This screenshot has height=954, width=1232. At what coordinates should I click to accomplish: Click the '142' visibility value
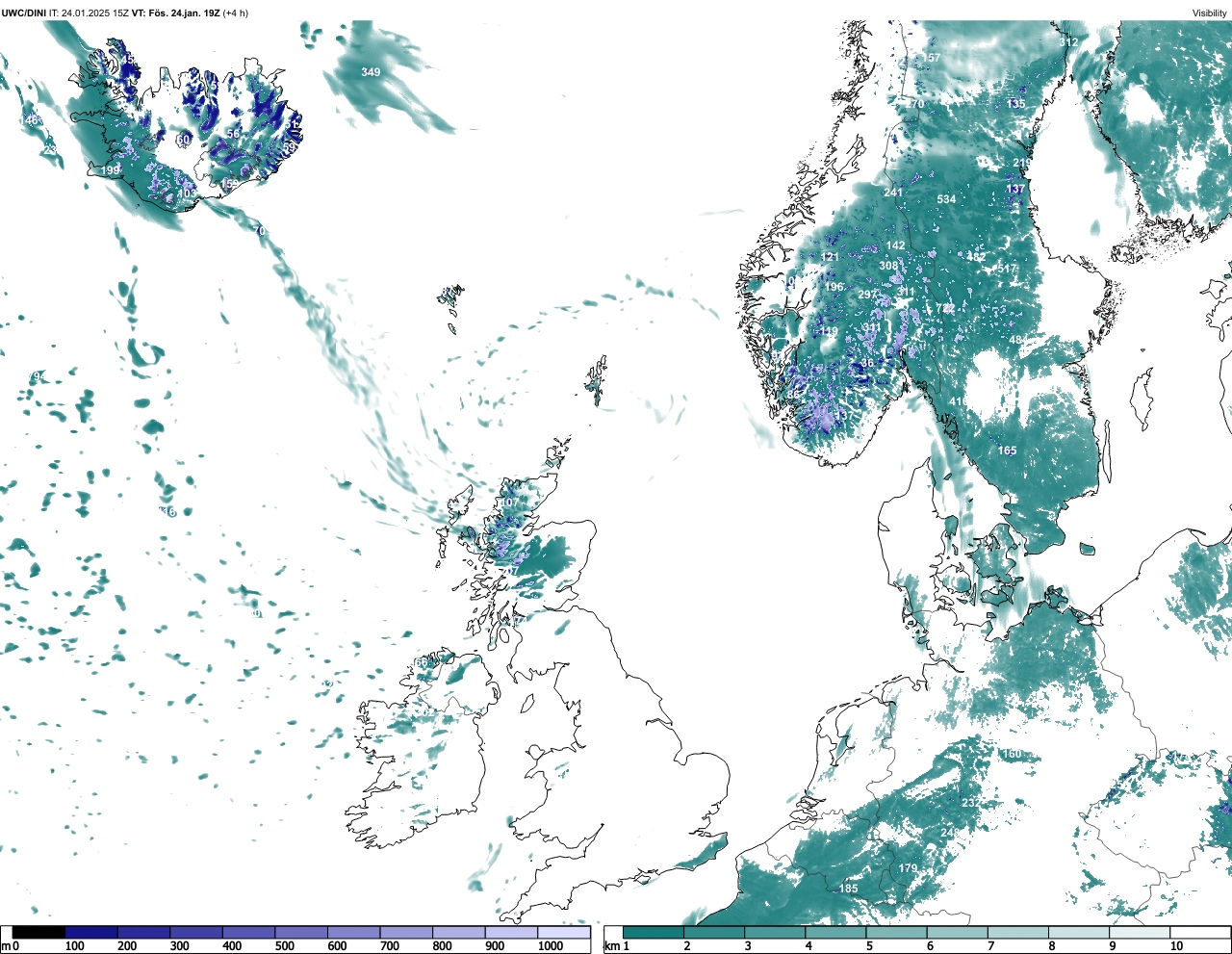coord(895,246)
